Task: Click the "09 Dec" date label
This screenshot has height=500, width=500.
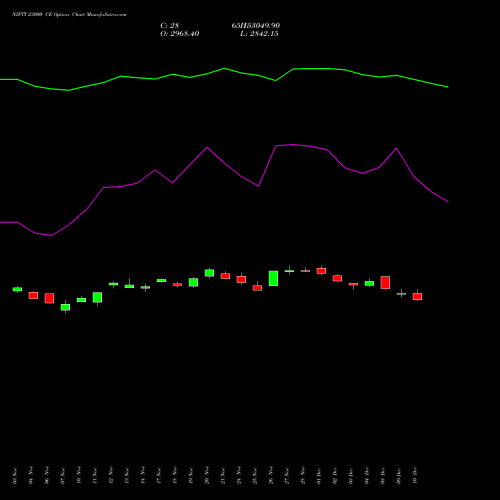Action: coord(399,475)
